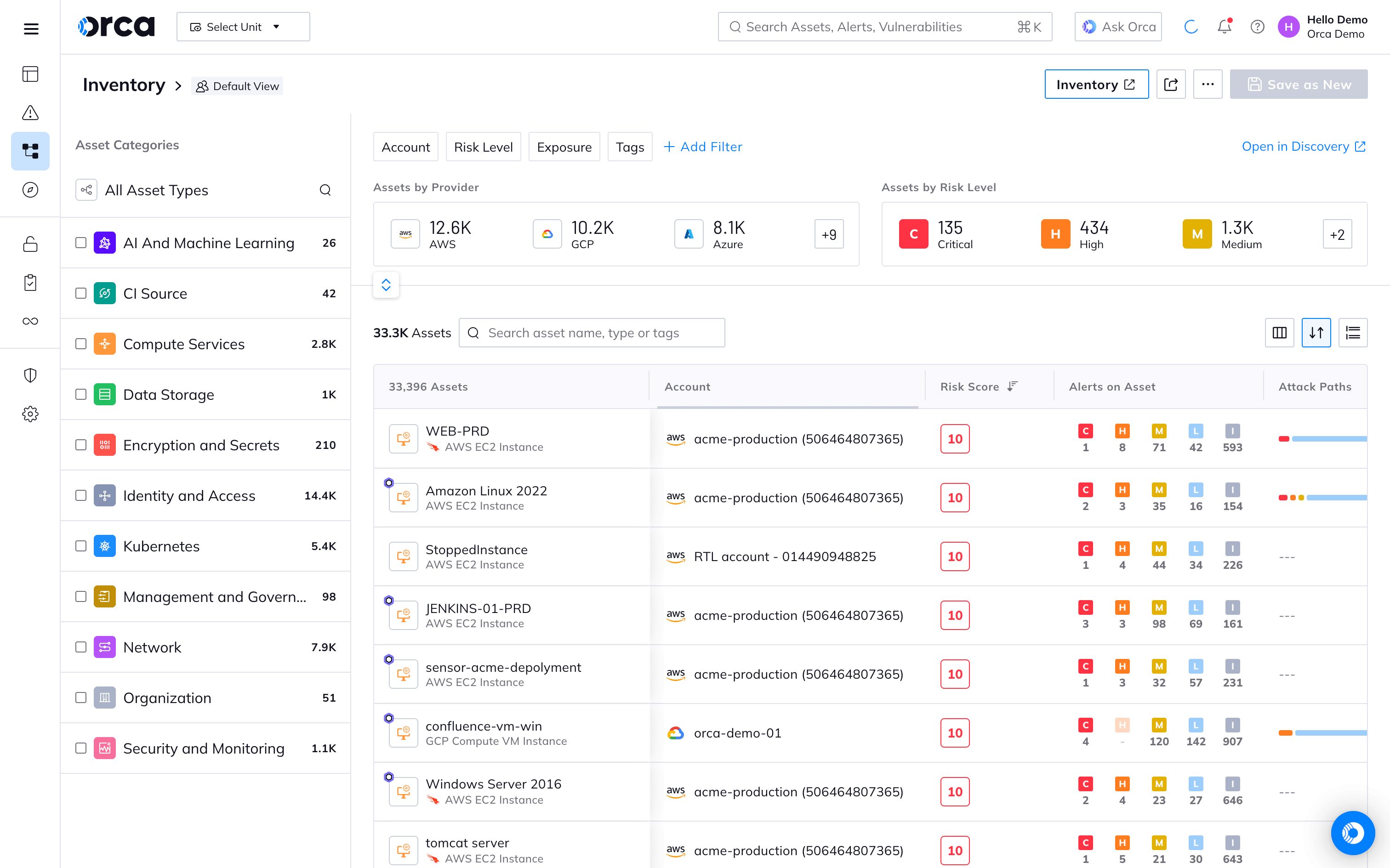Open the Default View selector

(237, 86)
